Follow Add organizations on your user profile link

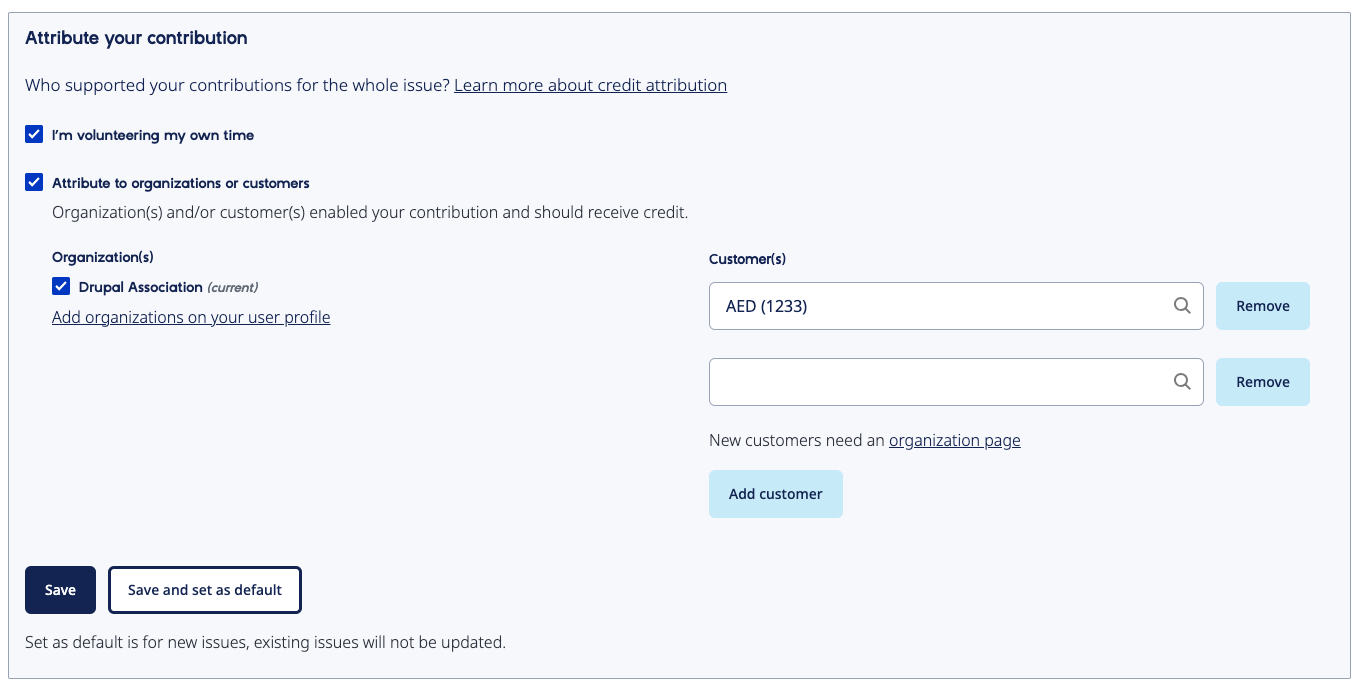coord(191,317)
